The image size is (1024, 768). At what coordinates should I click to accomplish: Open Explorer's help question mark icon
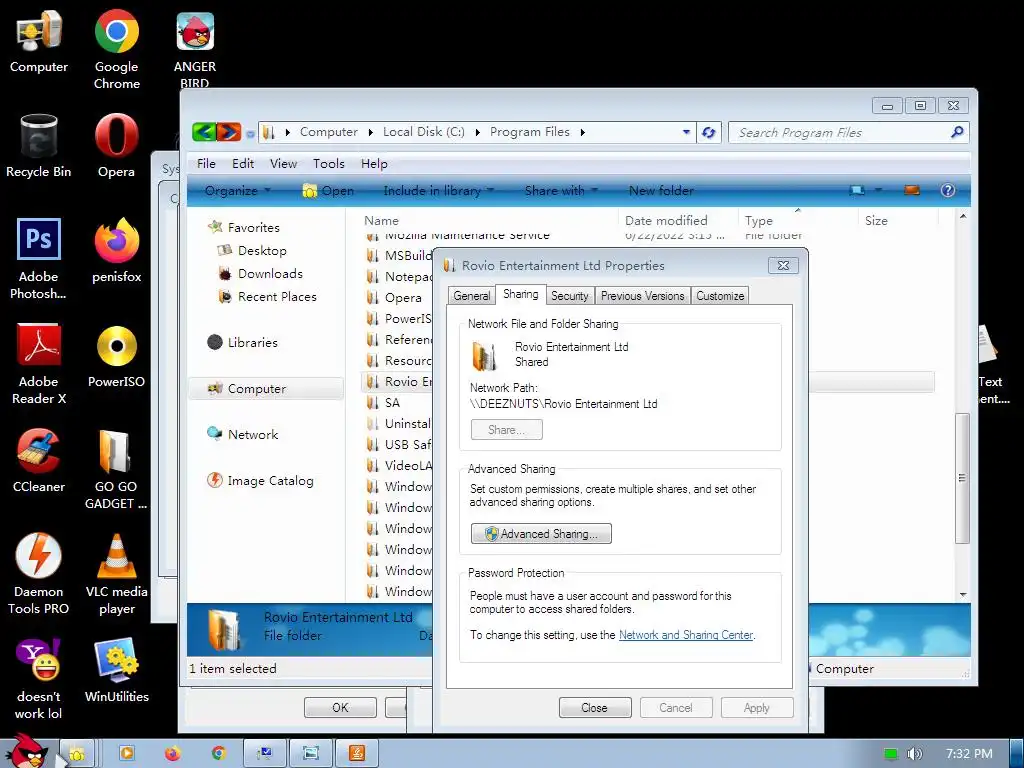948,190
